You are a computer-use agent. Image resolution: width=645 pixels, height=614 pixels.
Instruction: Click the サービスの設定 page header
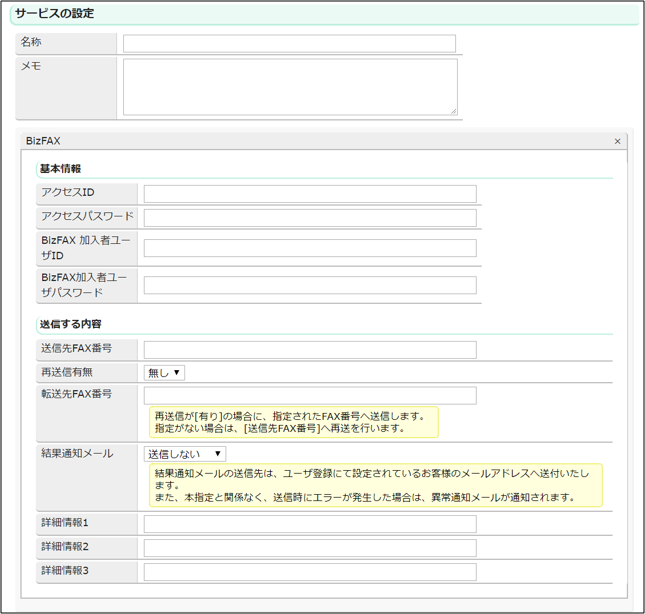(x=57, y=14)
